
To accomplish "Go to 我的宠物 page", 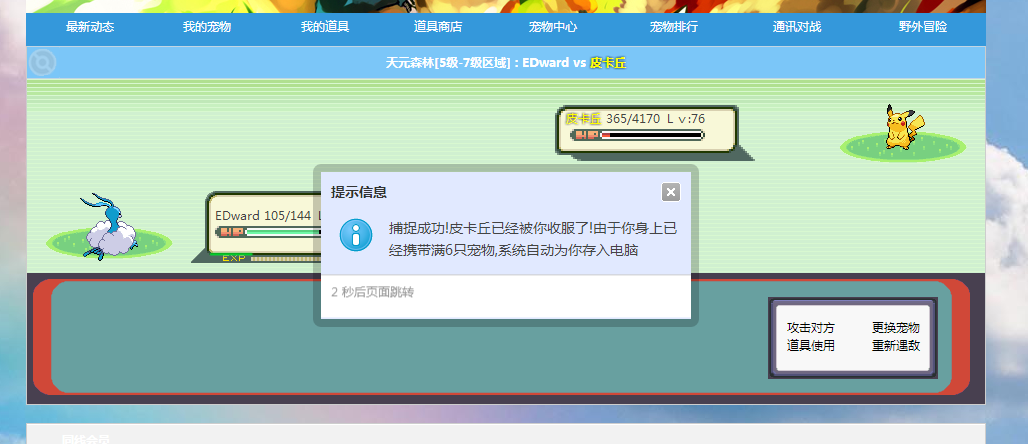I will coord(207,28).
